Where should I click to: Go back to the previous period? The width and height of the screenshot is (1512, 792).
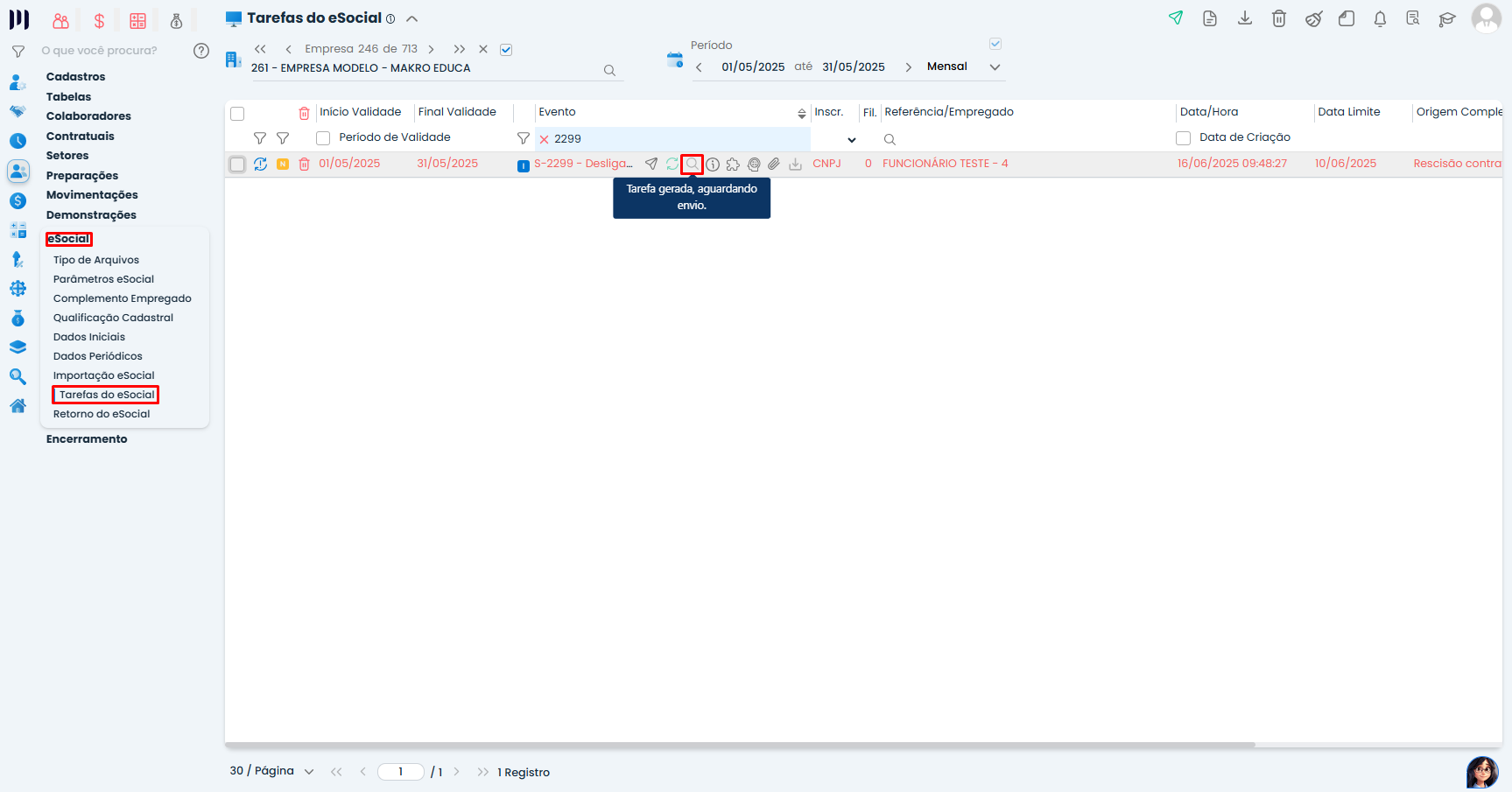tap(699, 67)
